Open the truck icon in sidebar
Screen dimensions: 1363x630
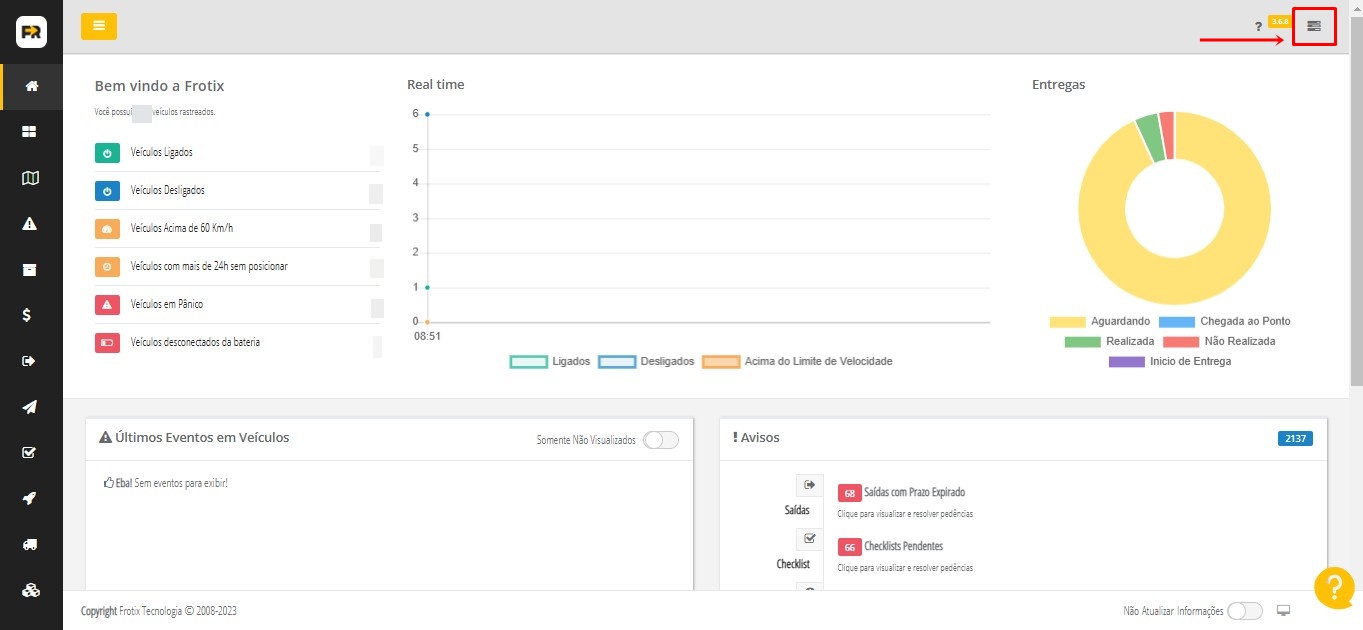30,544
